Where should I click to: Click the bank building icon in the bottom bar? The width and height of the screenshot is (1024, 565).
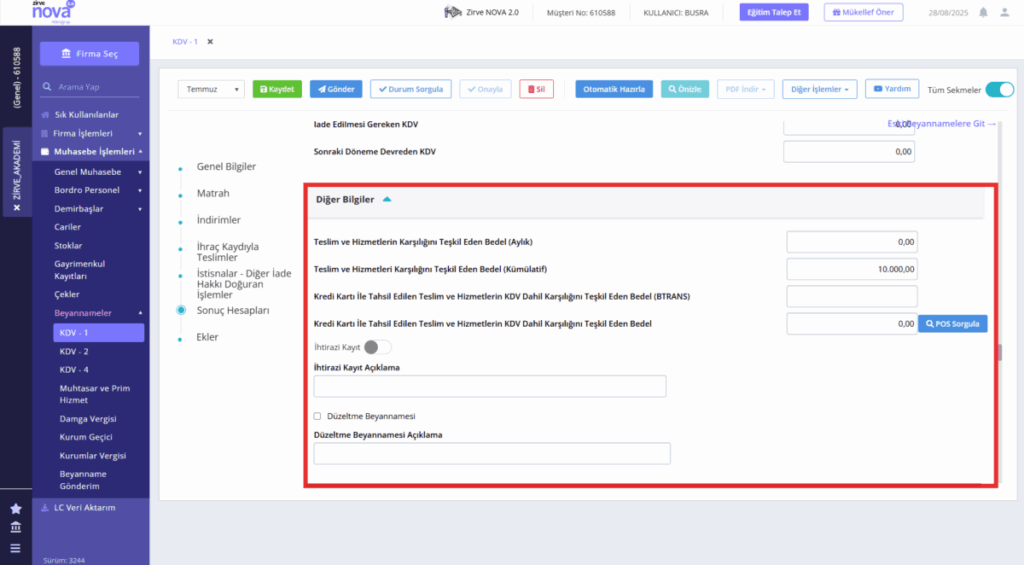[16, 527]
